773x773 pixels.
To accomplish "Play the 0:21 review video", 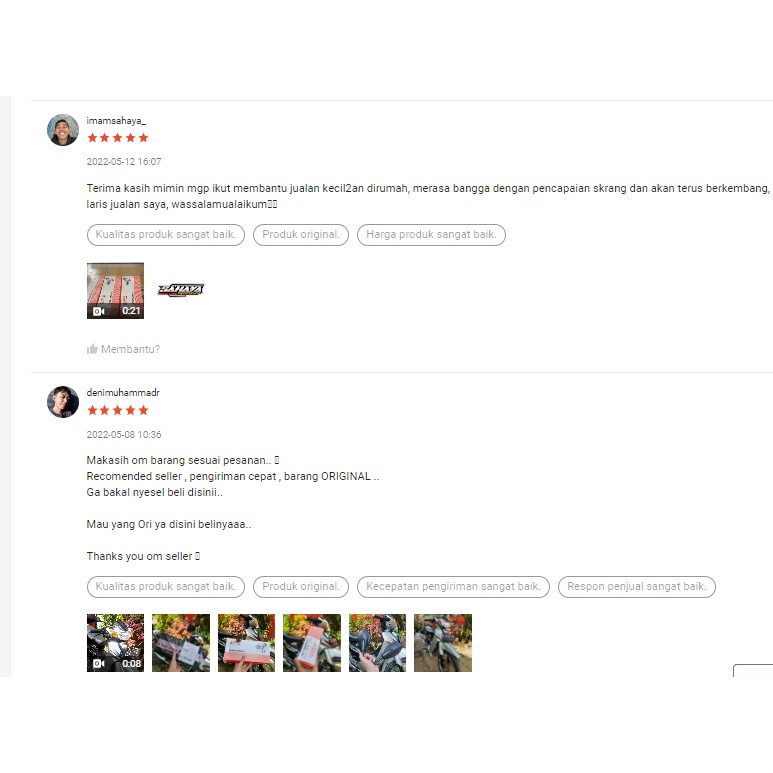I will (x=115, y=291).
